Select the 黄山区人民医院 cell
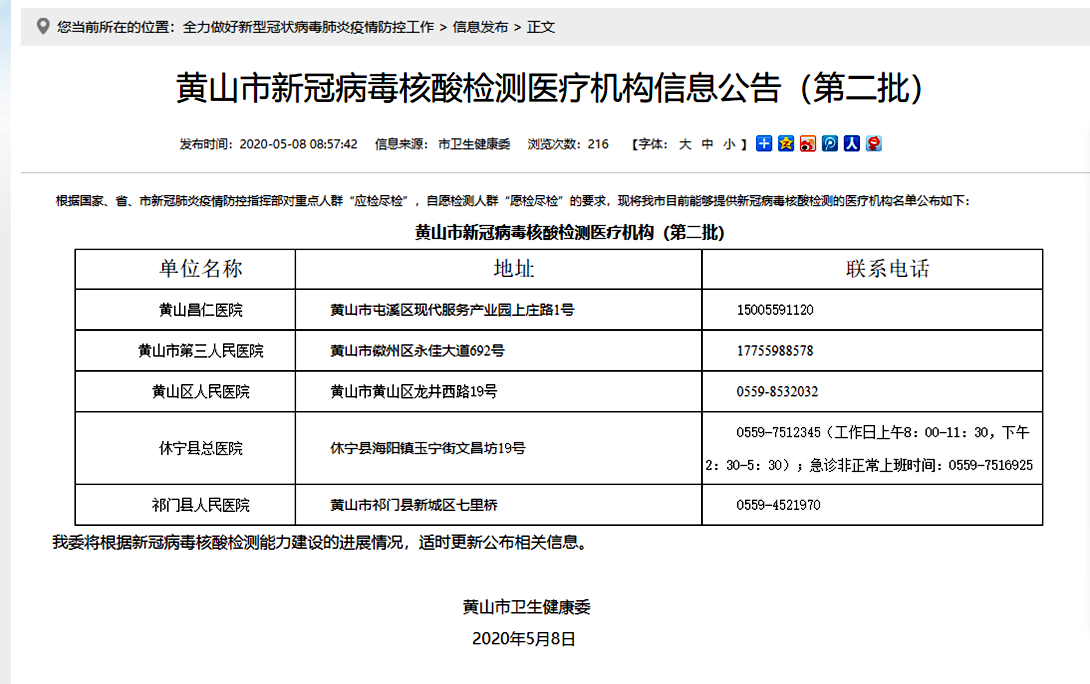 click(x=186, y=392)
